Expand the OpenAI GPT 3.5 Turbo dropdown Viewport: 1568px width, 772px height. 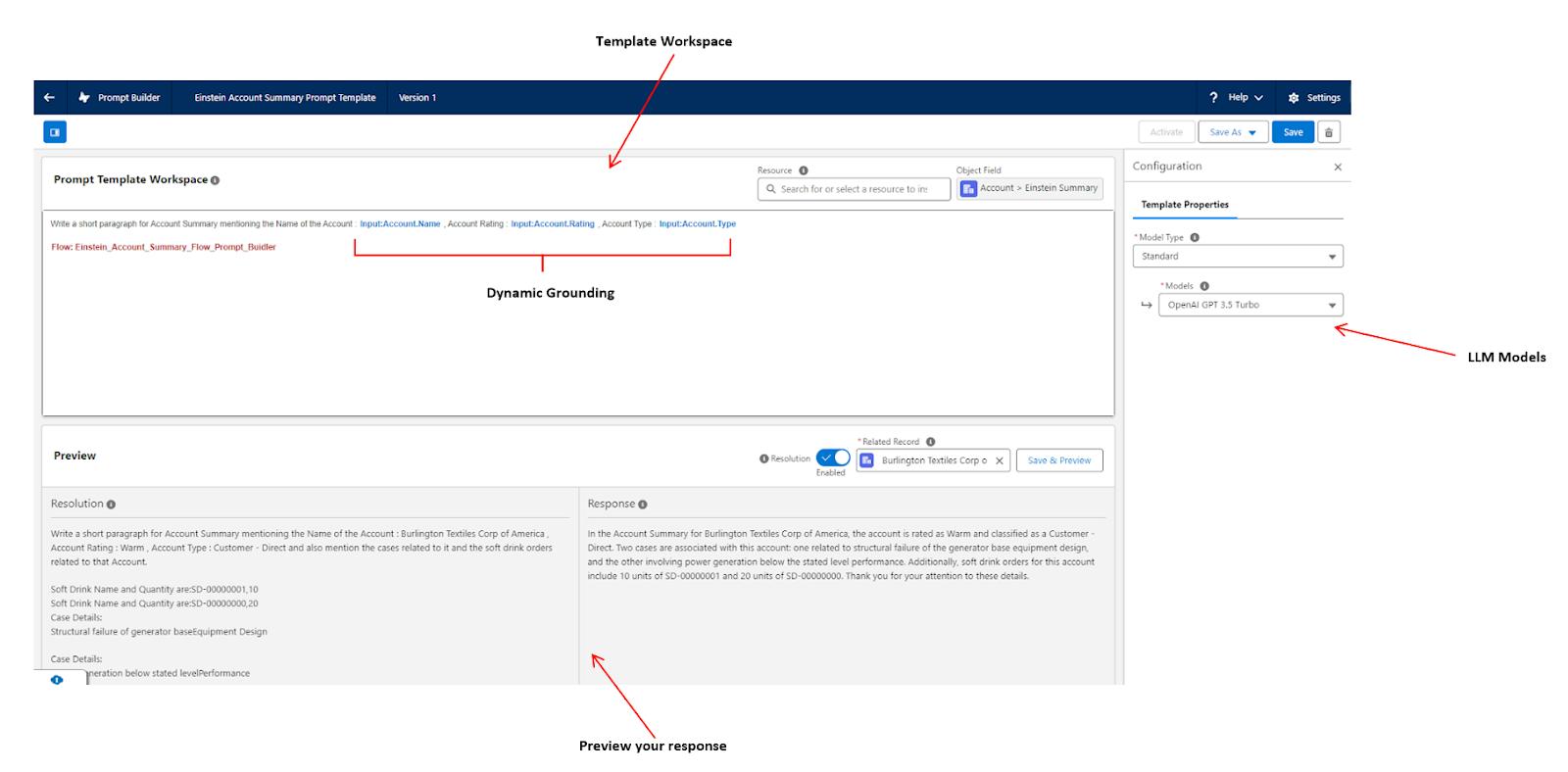[x=1249, y=306]
